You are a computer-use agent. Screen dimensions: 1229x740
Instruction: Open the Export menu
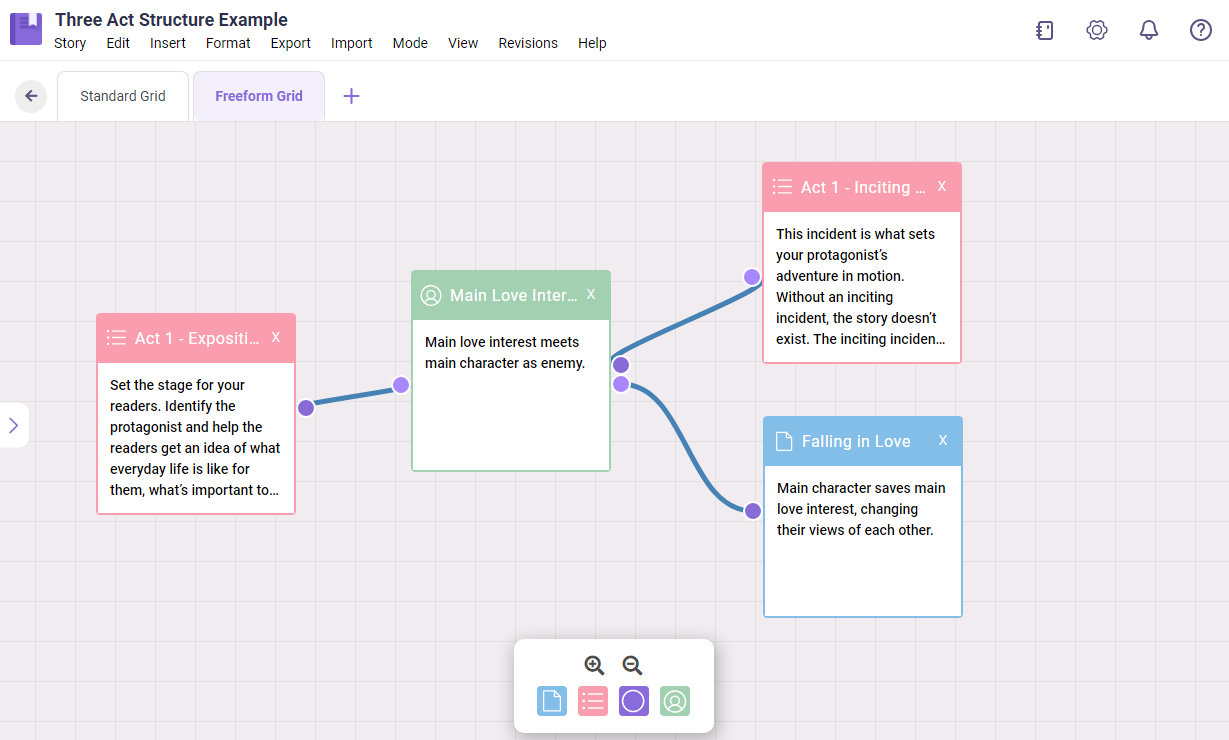tap(290, 43)
